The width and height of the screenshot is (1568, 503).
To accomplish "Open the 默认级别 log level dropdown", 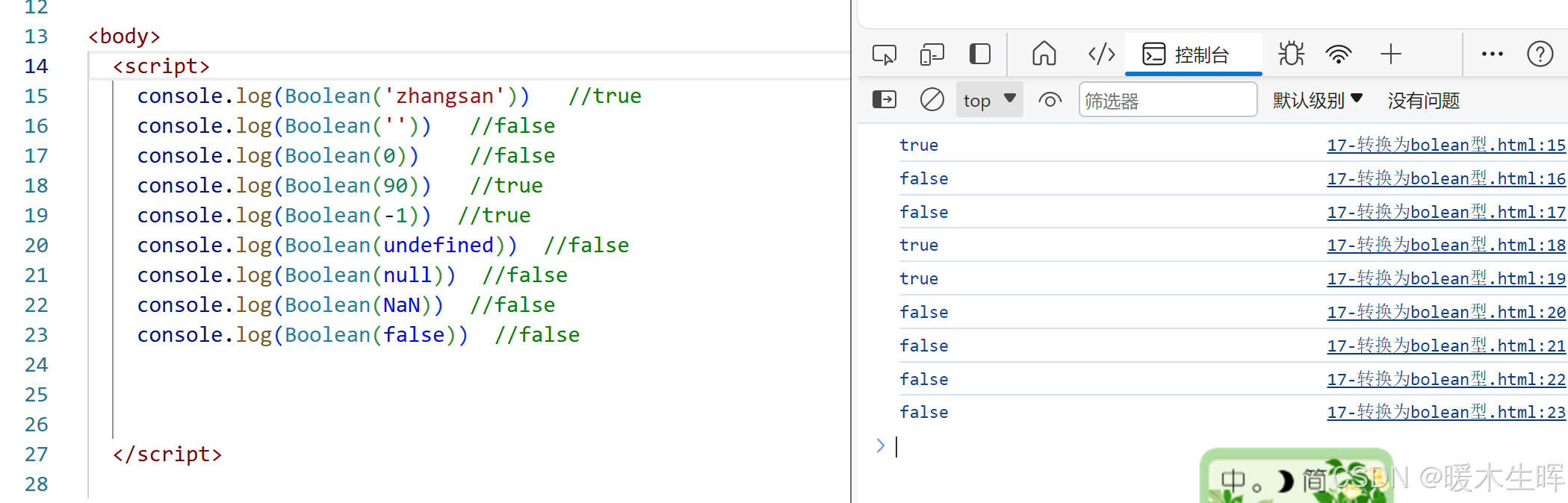I will click(x=1318, y=100).
